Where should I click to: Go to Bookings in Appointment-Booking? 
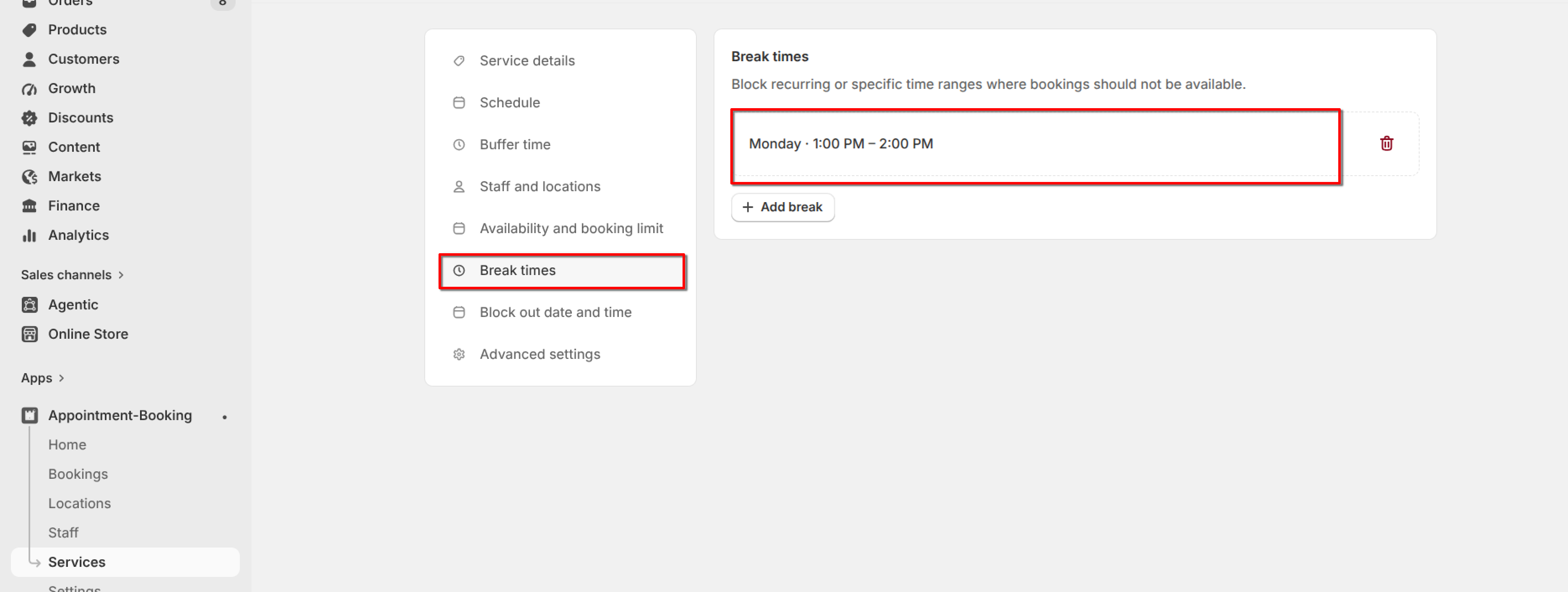[x=78, y=474]
